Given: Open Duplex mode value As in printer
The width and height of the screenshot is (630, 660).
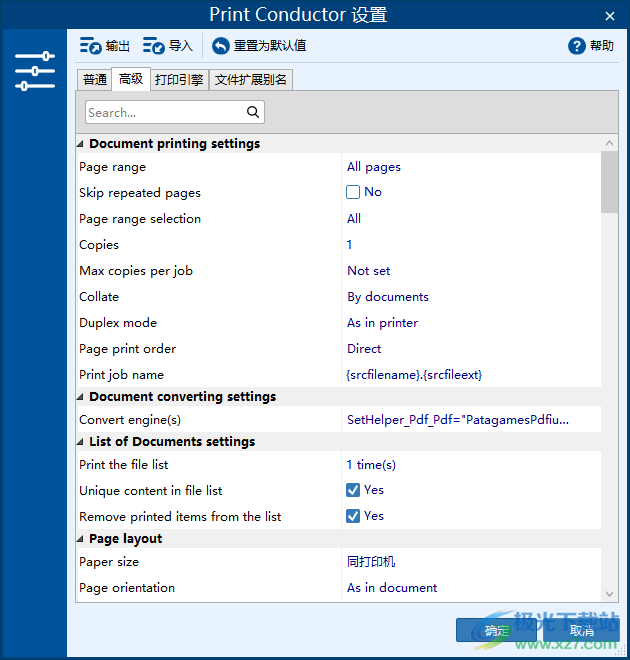Looking at the screenshot, I should [x=382, y=323].
